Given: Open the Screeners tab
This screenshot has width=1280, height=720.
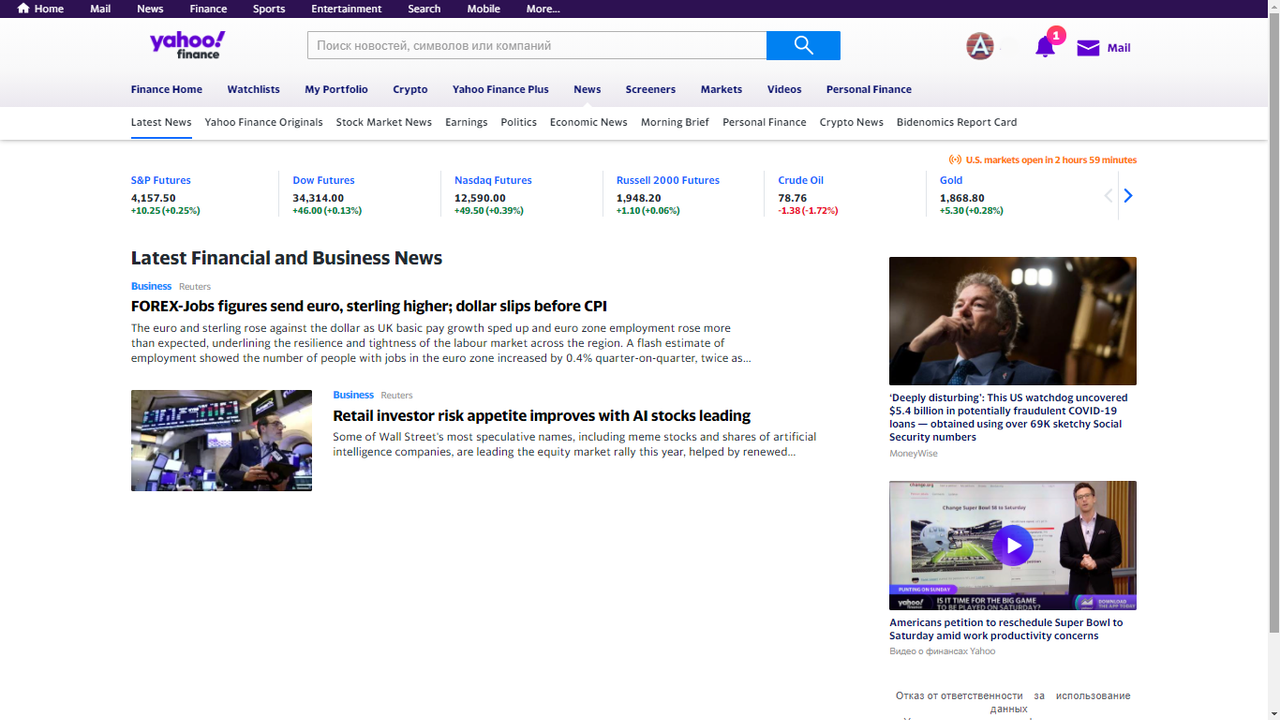Looking at the screenshot, I should [x=651, y=89].
